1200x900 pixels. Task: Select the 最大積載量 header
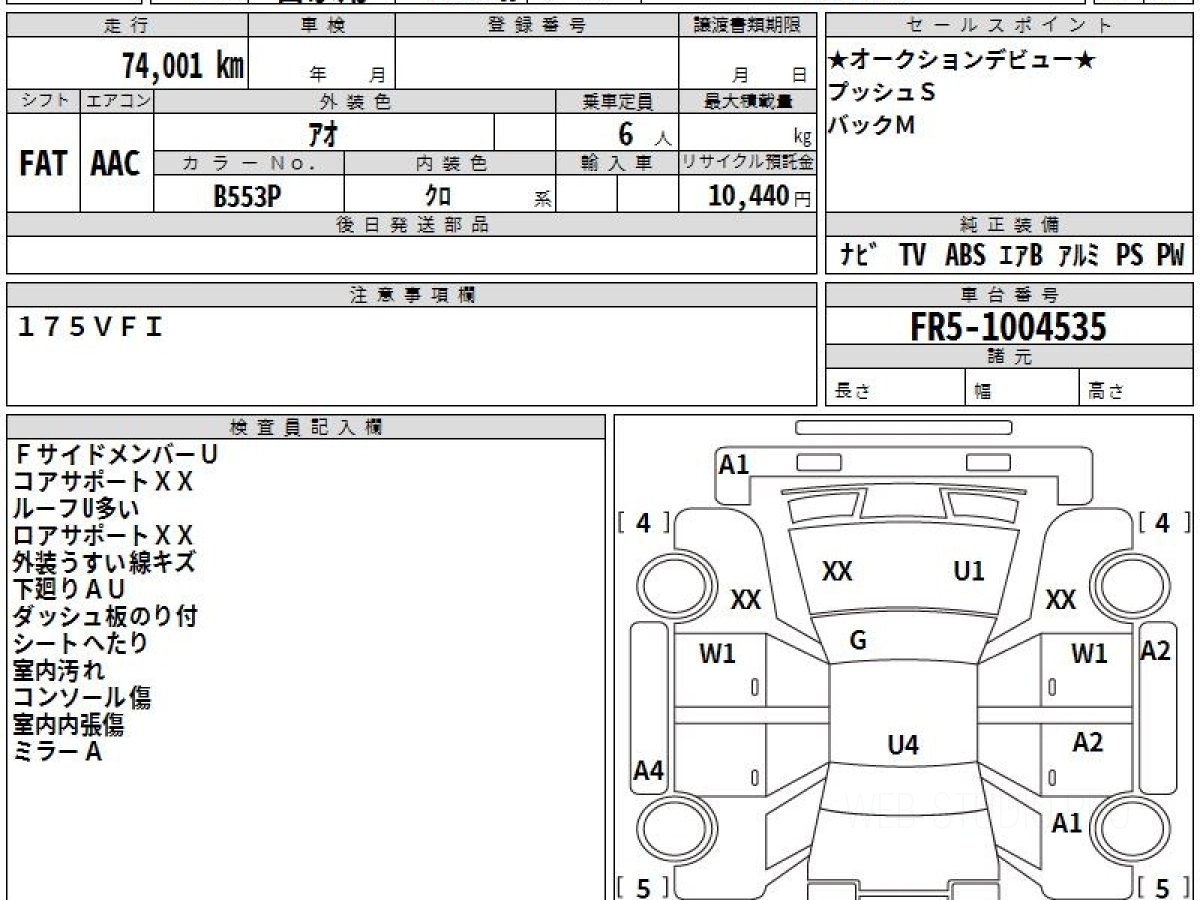tap(747, 101)
